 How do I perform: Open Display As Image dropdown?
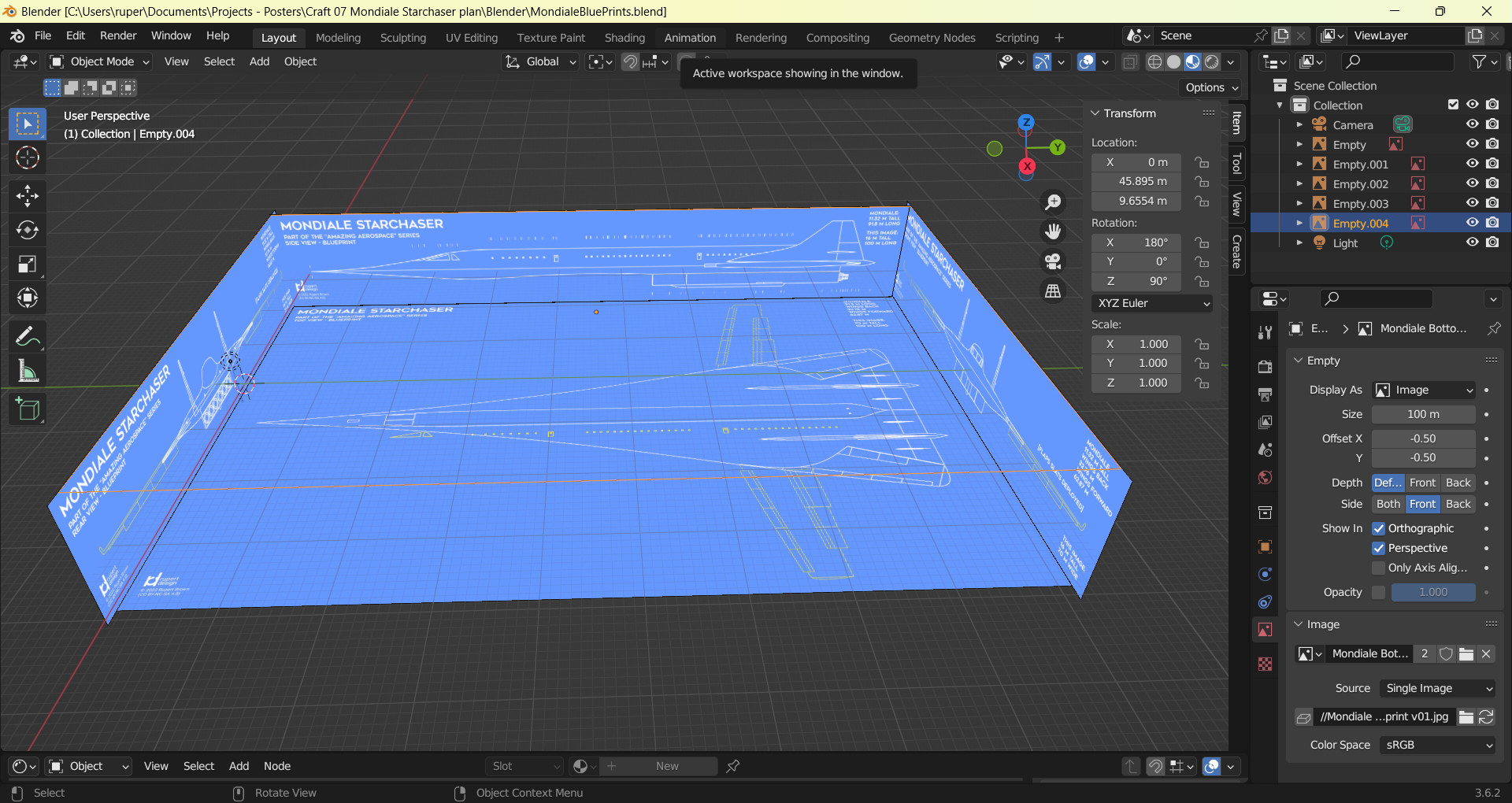[1424, 390]
